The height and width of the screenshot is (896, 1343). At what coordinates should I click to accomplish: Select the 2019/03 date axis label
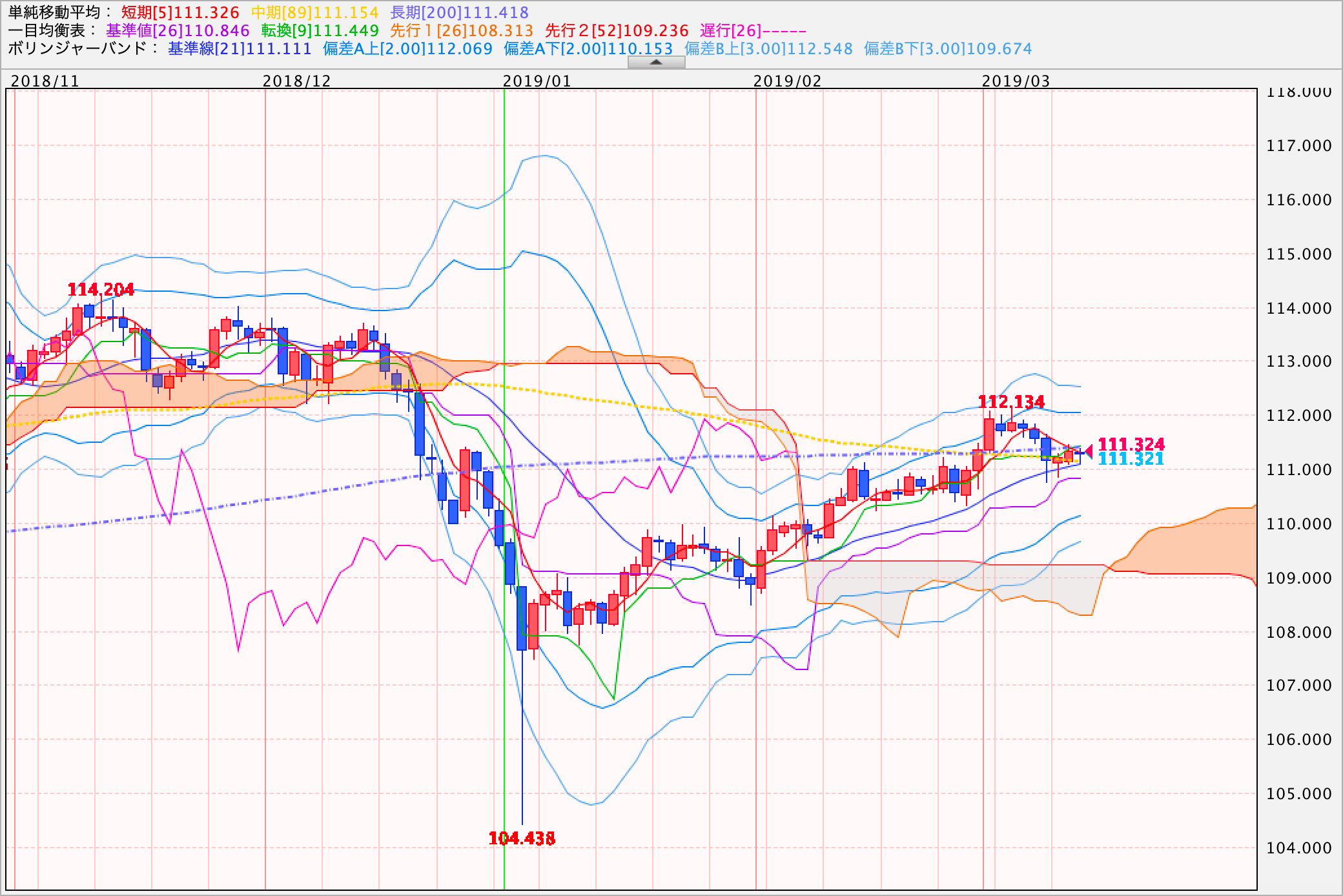pyautogui.click(x=1016, y=81)
